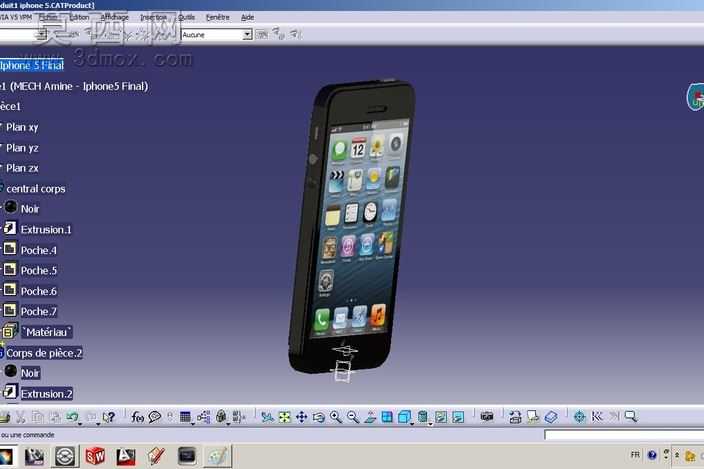Open the Affichage menu
This screenshot has height=469, width=704.
coord(114,17)
